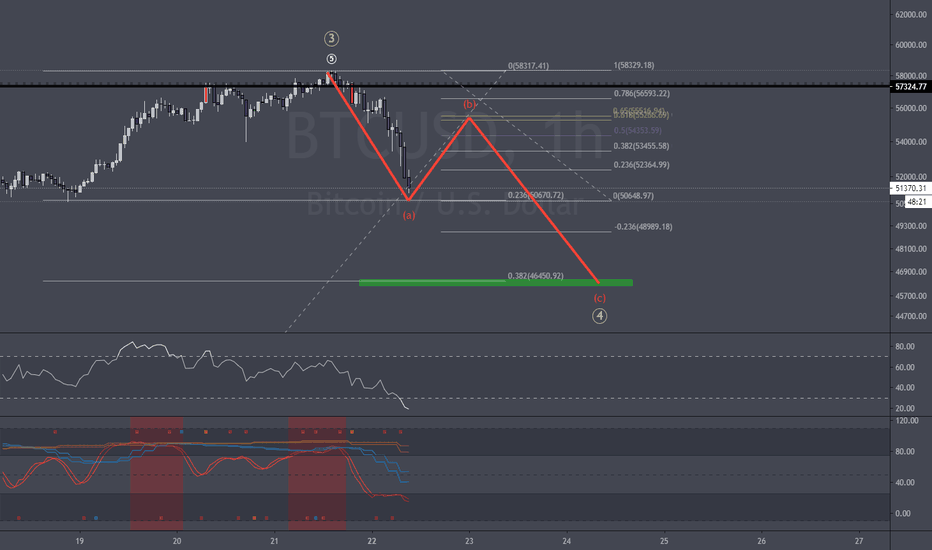Click date 26 on the time axis
Image resolution: width=932 pixels, height=550 pixels.
click(761, 541)
